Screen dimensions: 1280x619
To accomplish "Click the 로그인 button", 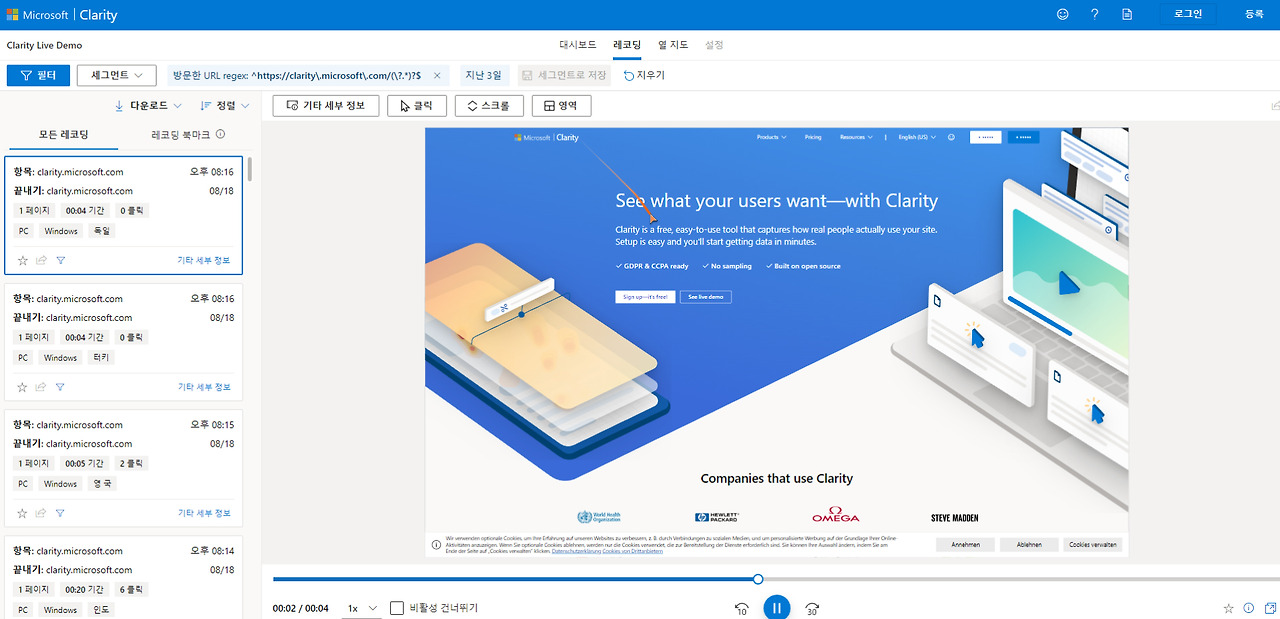I will click(1187, 14).
